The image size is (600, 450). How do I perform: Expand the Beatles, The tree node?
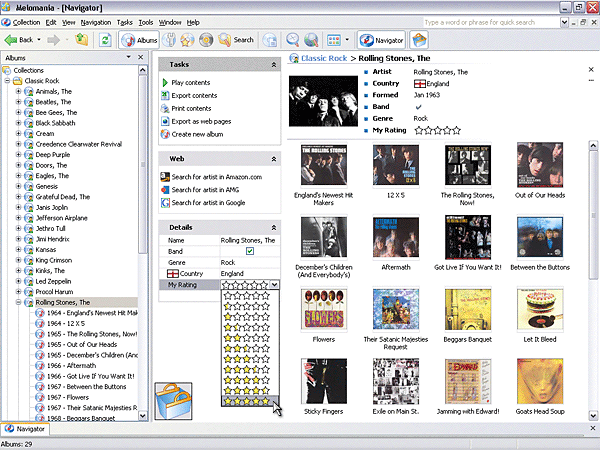click(x=18, y=102)
